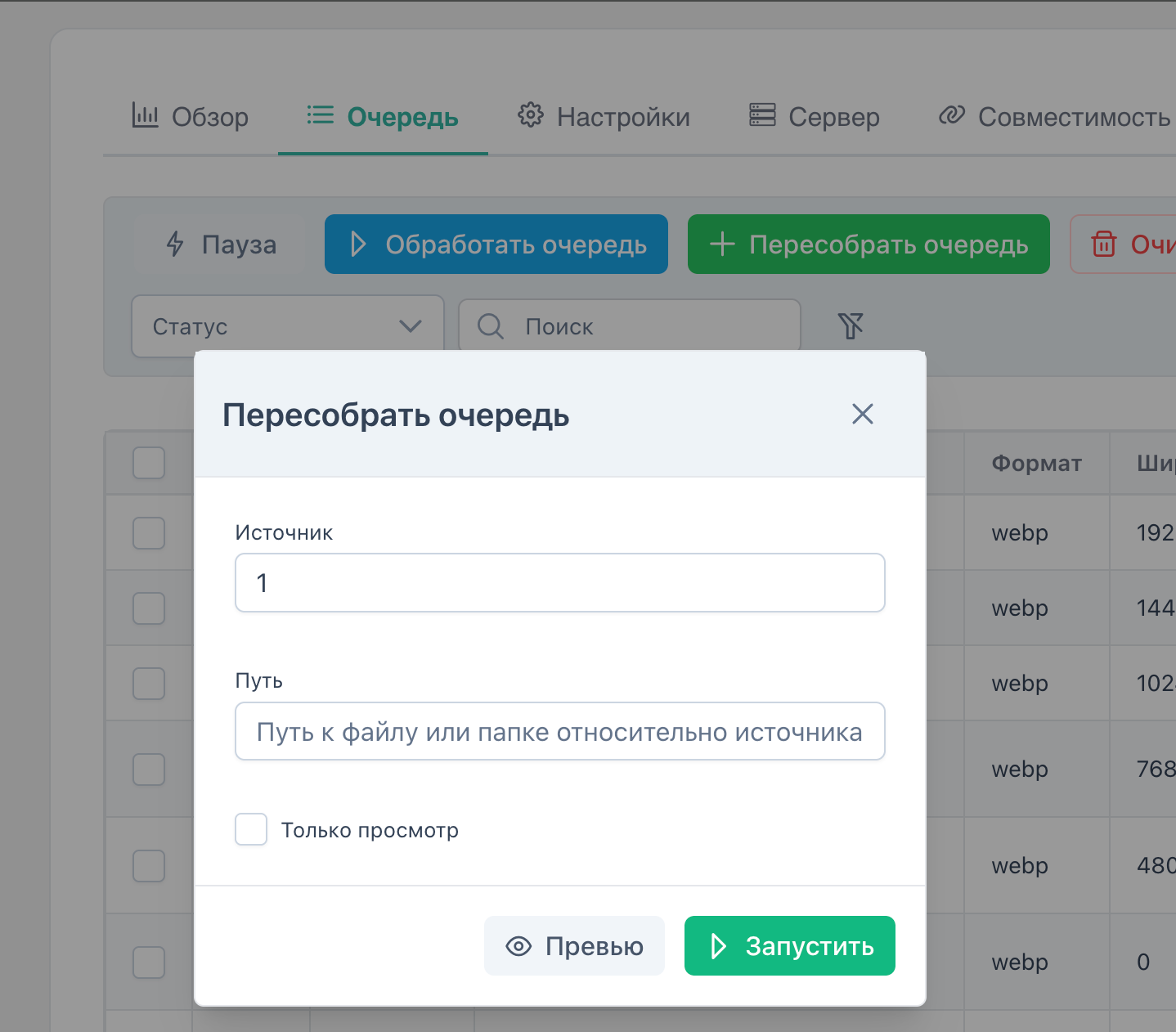Image resolution: width=1176 pixels, height=1032 pixels.
Task: Check the row with width 192
Action: click(149, 533)
